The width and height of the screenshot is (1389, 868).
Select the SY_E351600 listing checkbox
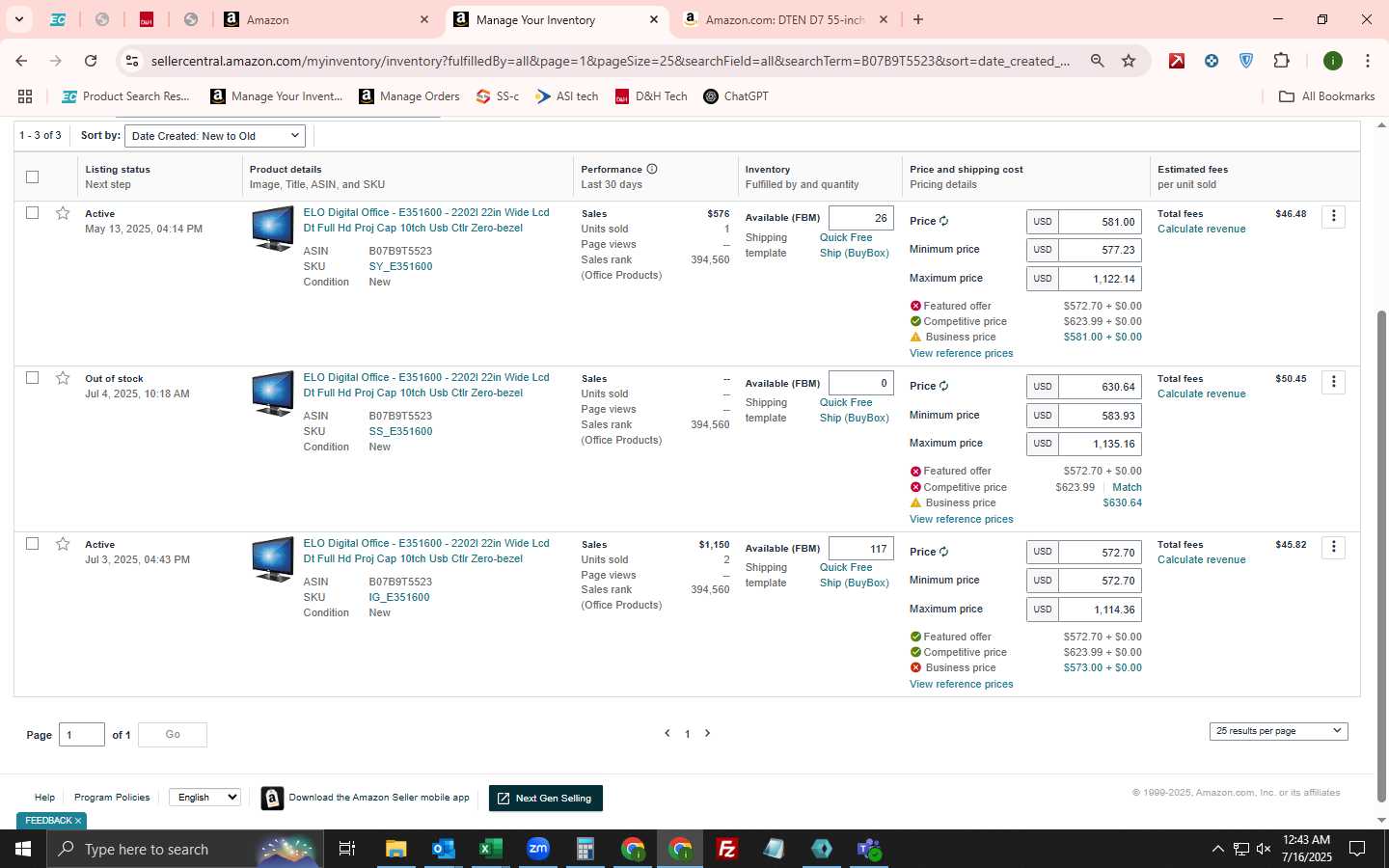coord(32,212)
